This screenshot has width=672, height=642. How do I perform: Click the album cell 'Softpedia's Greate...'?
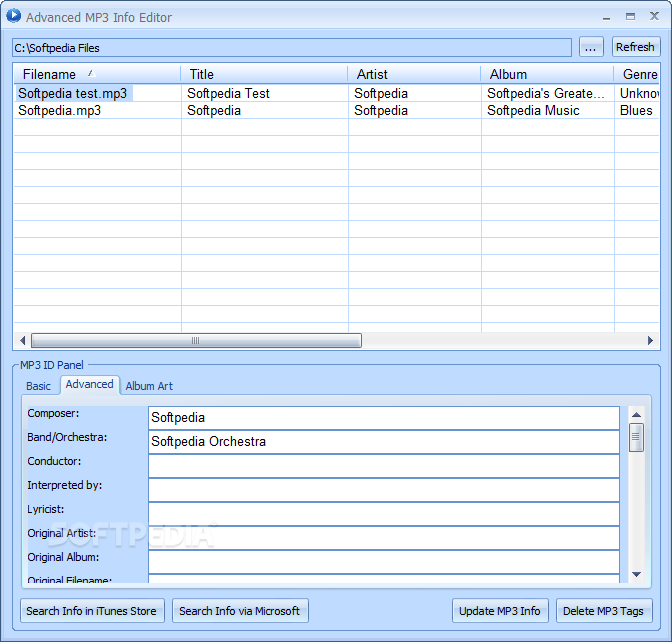pyautogui.click(x=546, y=93)
